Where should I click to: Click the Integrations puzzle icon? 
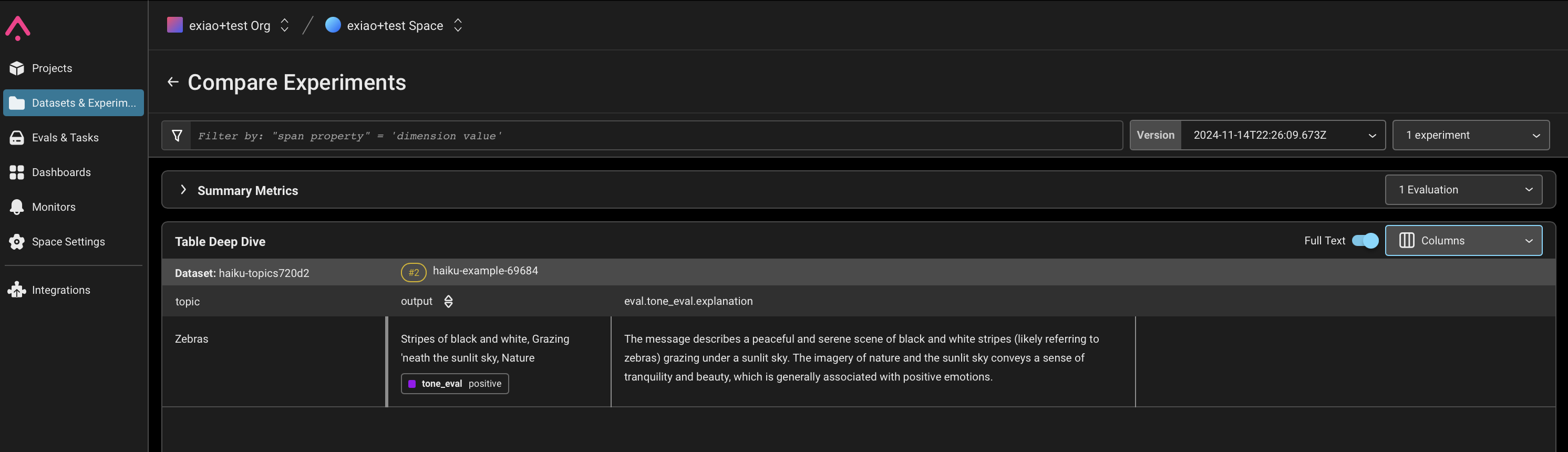(x=17, y=290)
